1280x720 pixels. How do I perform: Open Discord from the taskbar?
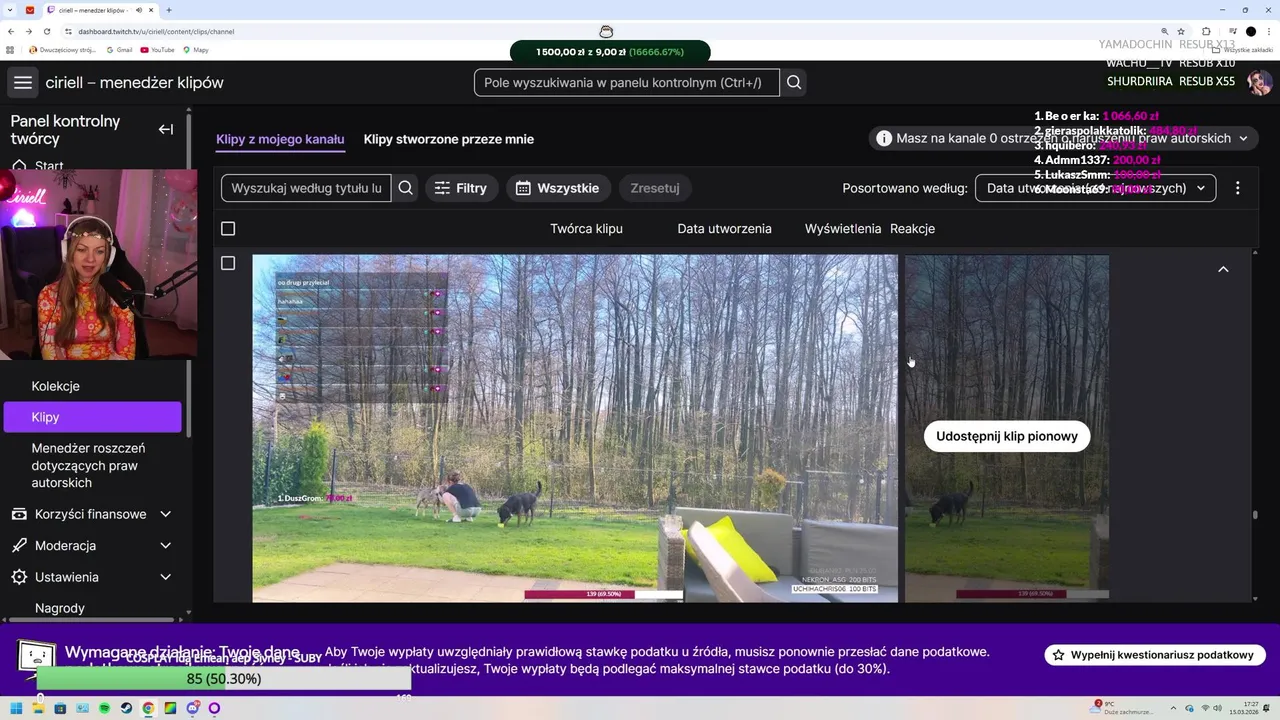click(x=192, y=708)
